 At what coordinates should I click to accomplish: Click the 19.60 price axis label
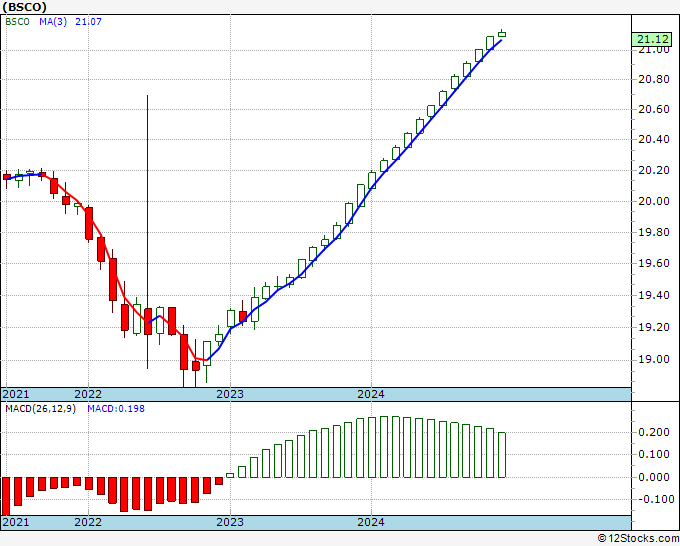tap(654, 264)
